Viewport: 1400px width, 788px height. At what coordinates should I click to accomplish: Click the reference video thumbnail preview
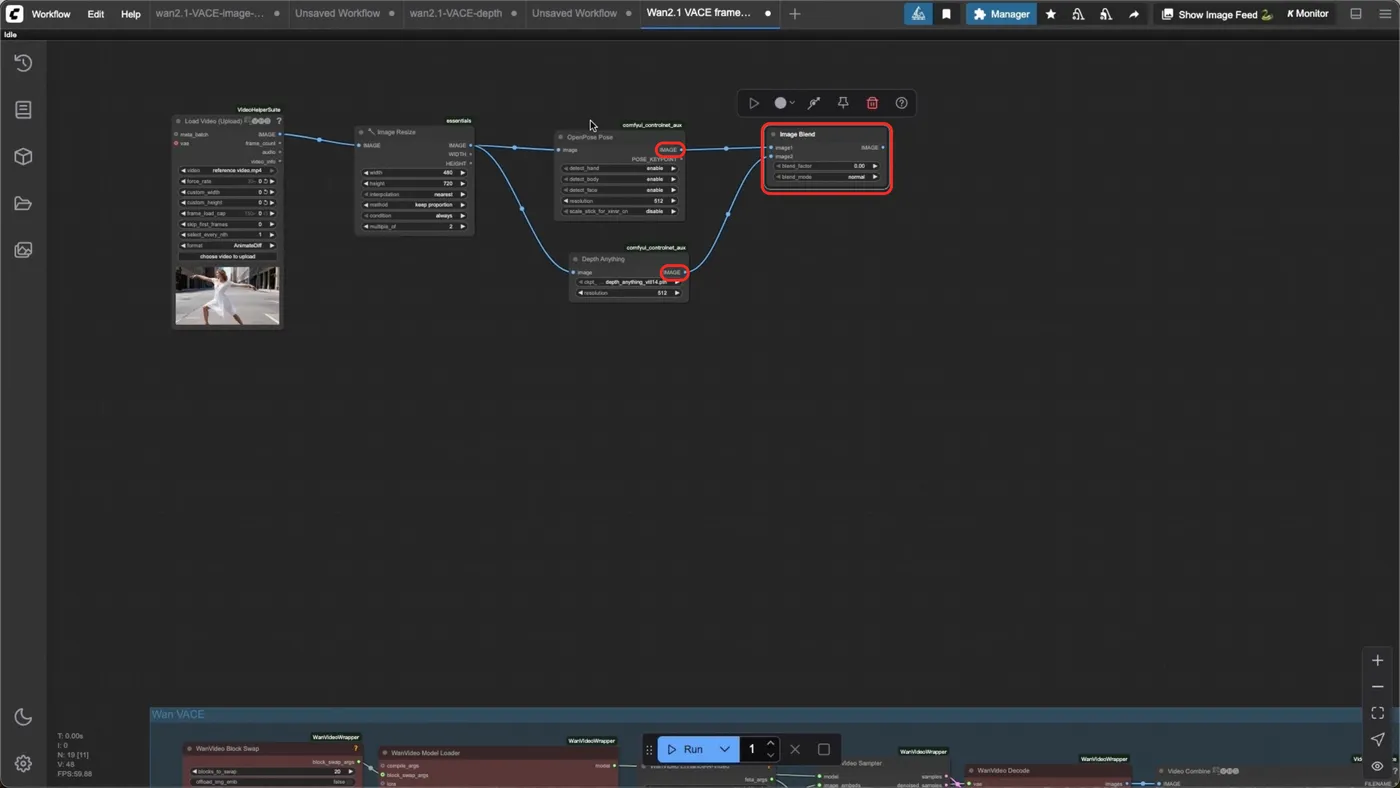click(228, 294)
